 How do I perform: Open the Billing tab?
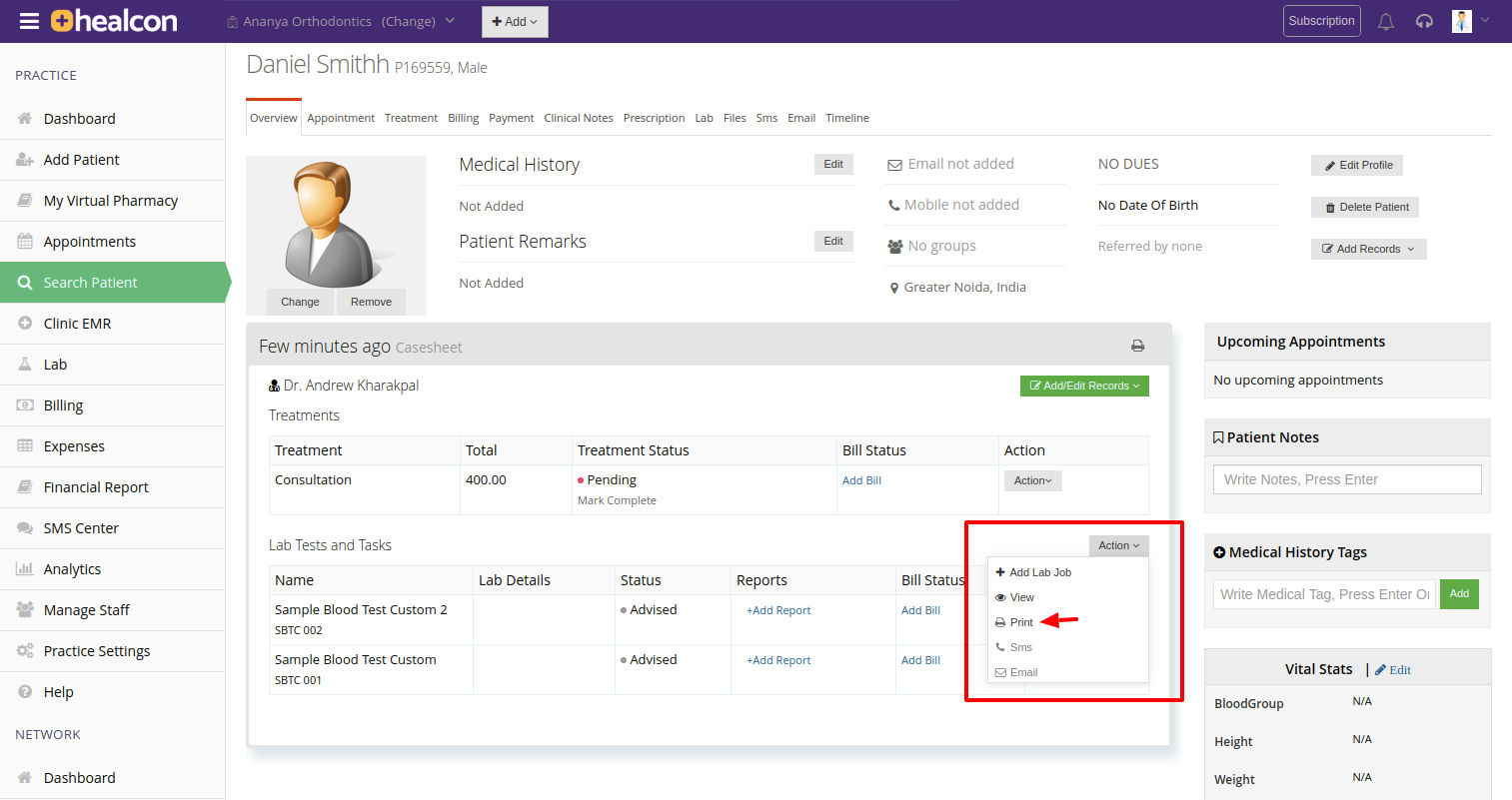point(463,118)
